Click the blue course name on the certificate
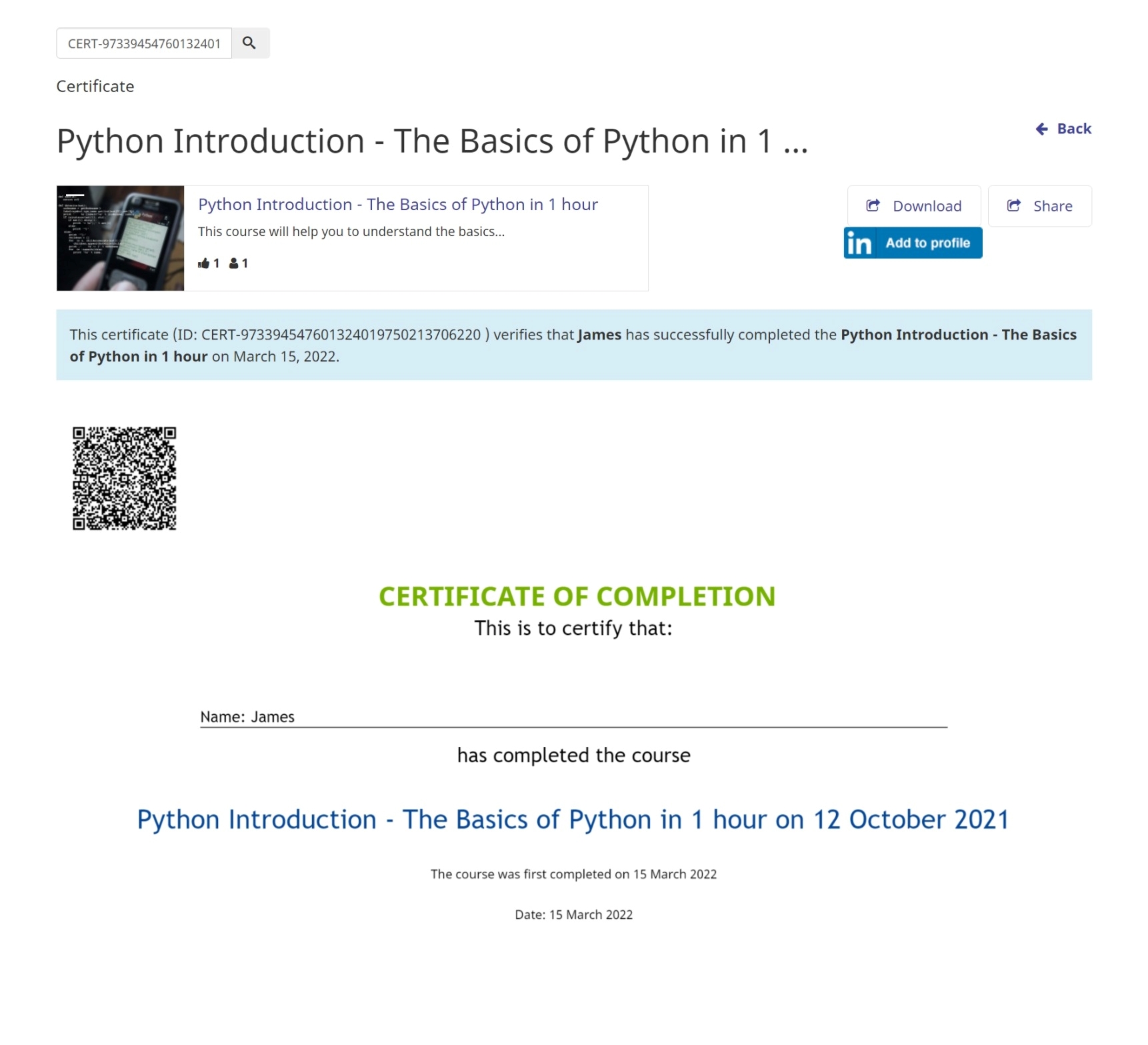Image resolution: width=1148 pixels, height=1045 pixels. 573,820
